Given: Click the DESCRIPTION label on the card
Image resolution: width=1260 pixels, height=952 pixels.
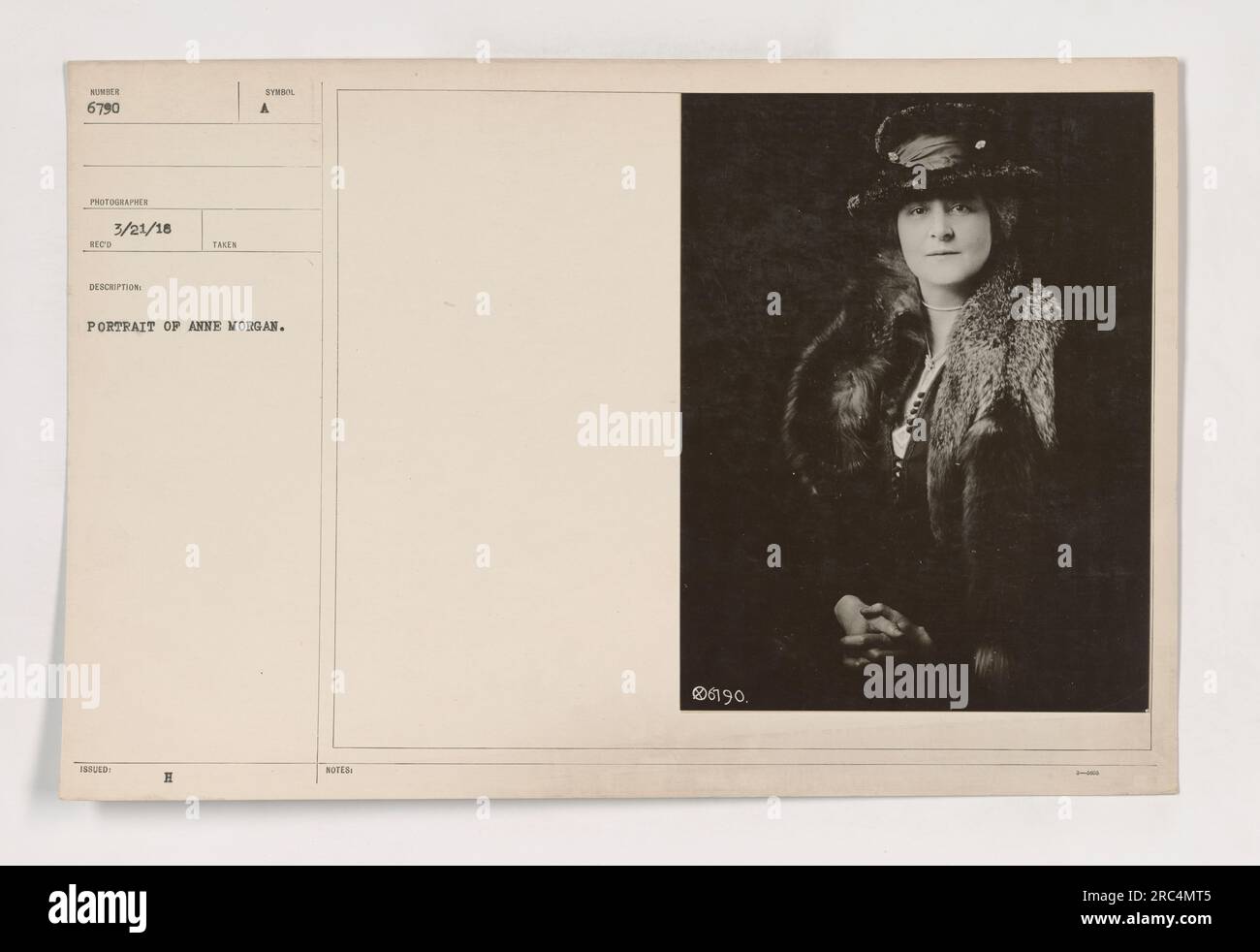Looking at the screenshot, I should click(110, 287).
